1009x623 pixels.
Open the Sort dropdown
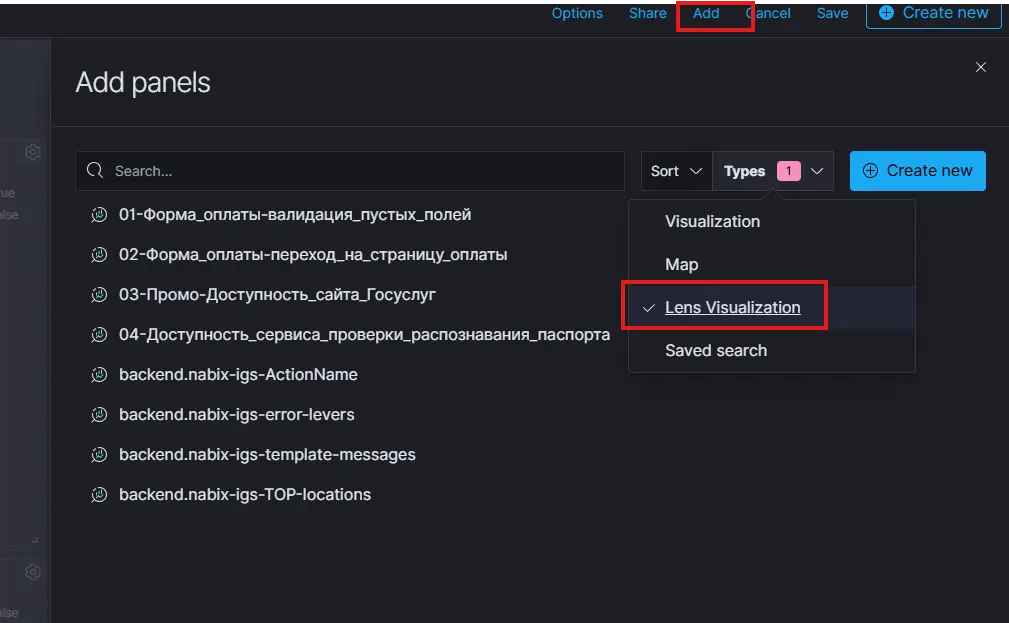[x=677, y=171]
